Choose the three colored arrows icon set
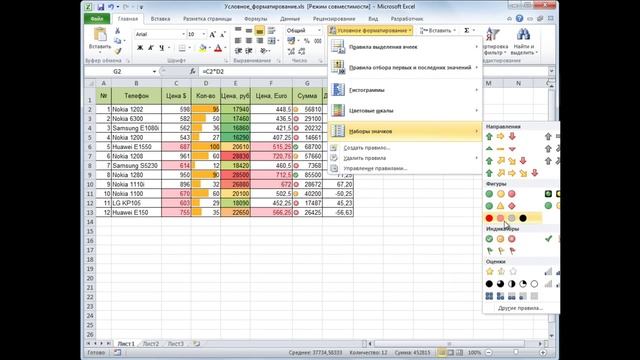Image resolution: width=640 pixels, height=360 pixels. pyautogui.click(x=500, y=137)
